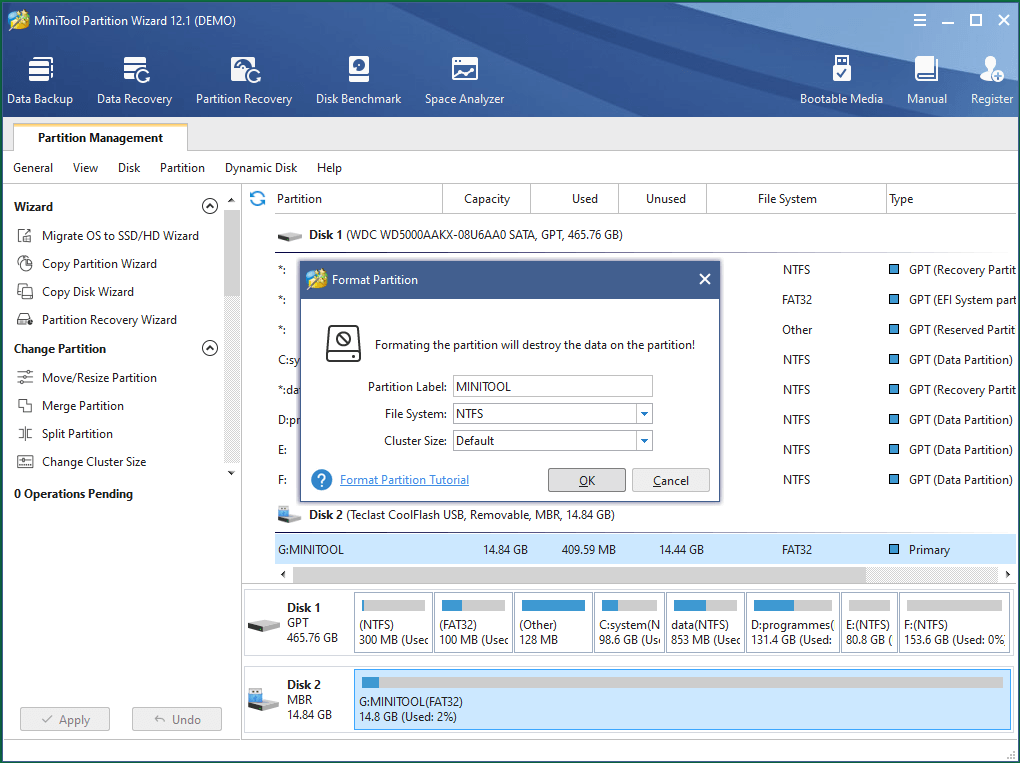Screen dimensions: 1020x763
Task: Open the Format Partition Tutorial link
Action: click(x=404, y=480)
